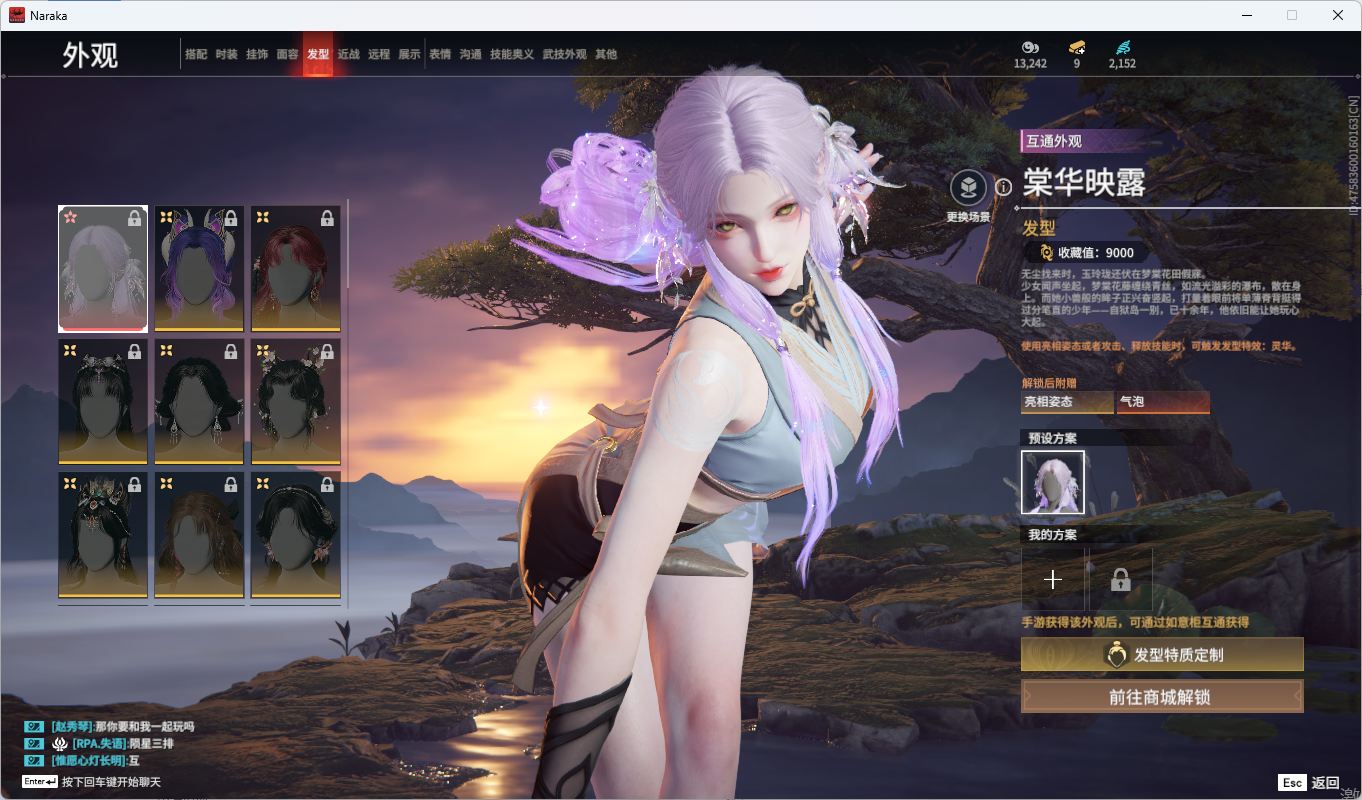Click the chat name 惟愿心灯长明

88,761
